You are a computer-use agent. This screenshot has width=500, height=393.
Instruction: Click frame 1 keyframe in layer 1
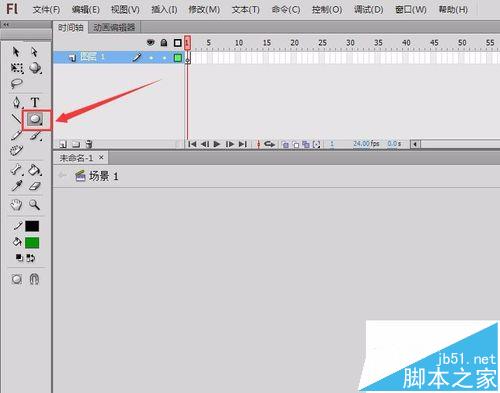(x=188, y=58)
